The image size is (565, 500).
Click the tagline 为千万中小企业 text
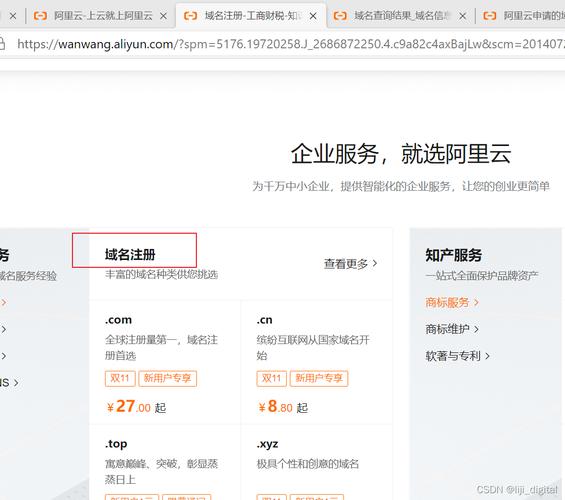click(x=401, y=186)
